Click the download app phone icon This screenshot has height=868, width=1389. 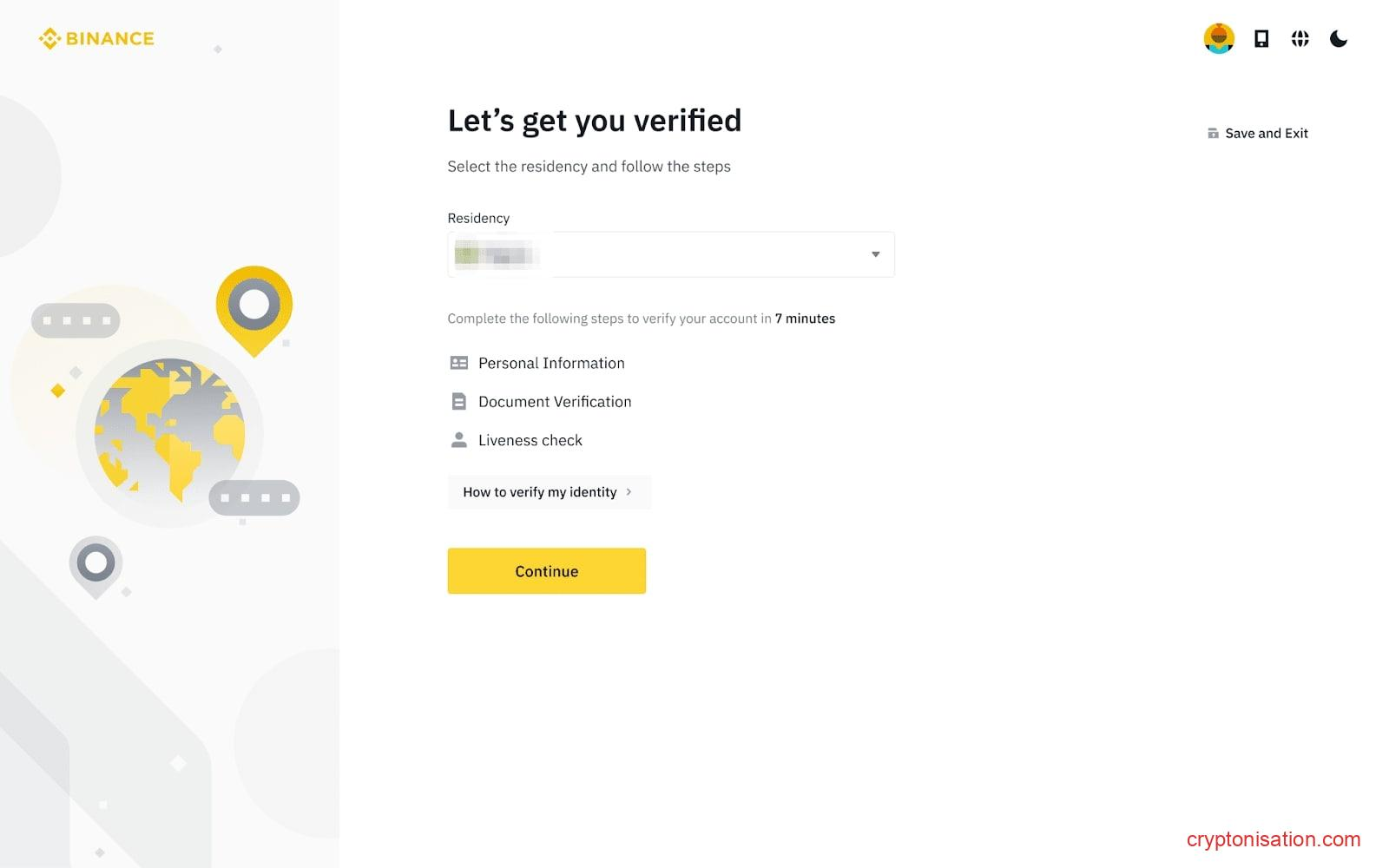click(1261, 38)
